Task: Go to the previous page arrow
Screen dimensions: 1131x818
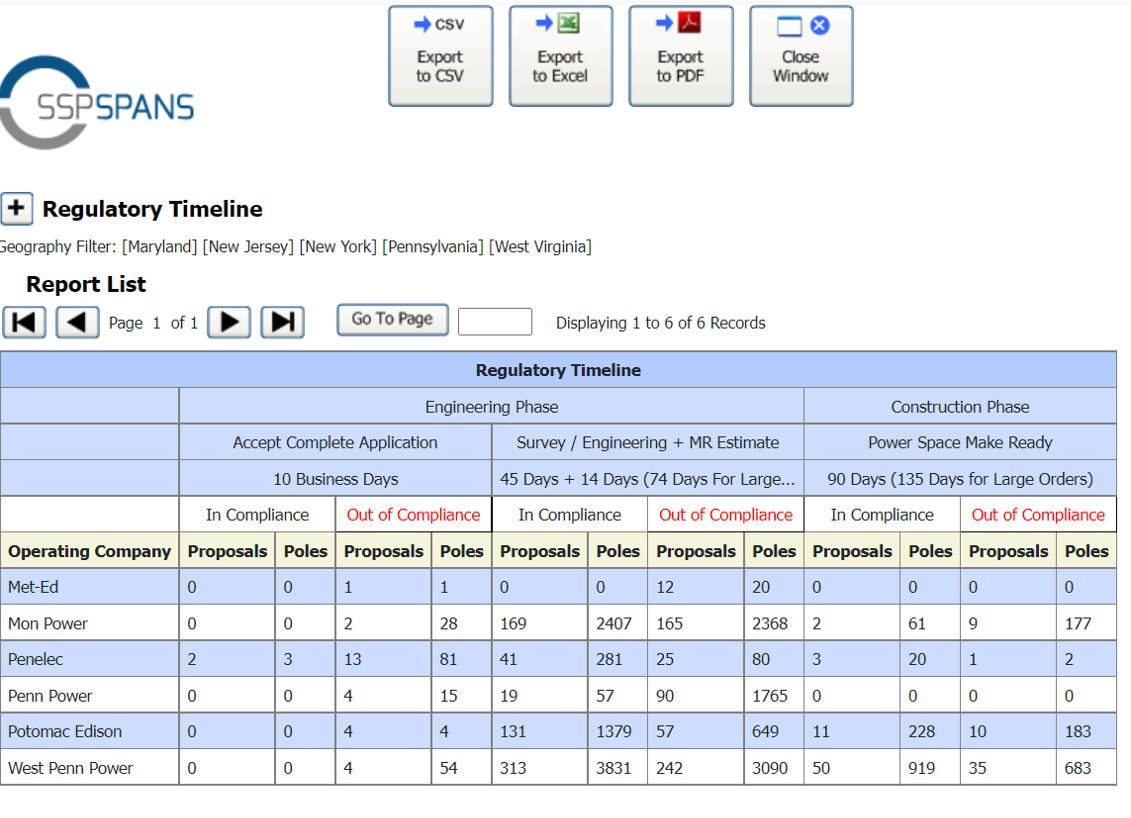Action: [77, 322]
